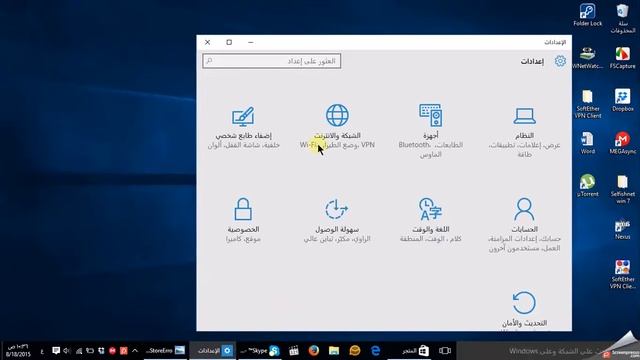This screenshot has width=640, height=360.
Task: Open Personalization (إضفاء طابع شخصي) settings
Action: [243, 127]
